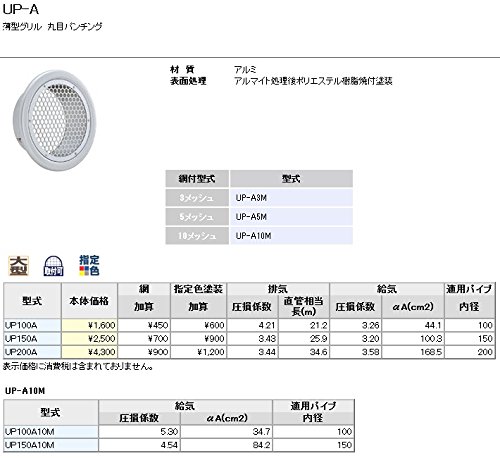Click the 本体価格 column header
Viewport: 500px width, 458px height.
[x=89, y=301]
